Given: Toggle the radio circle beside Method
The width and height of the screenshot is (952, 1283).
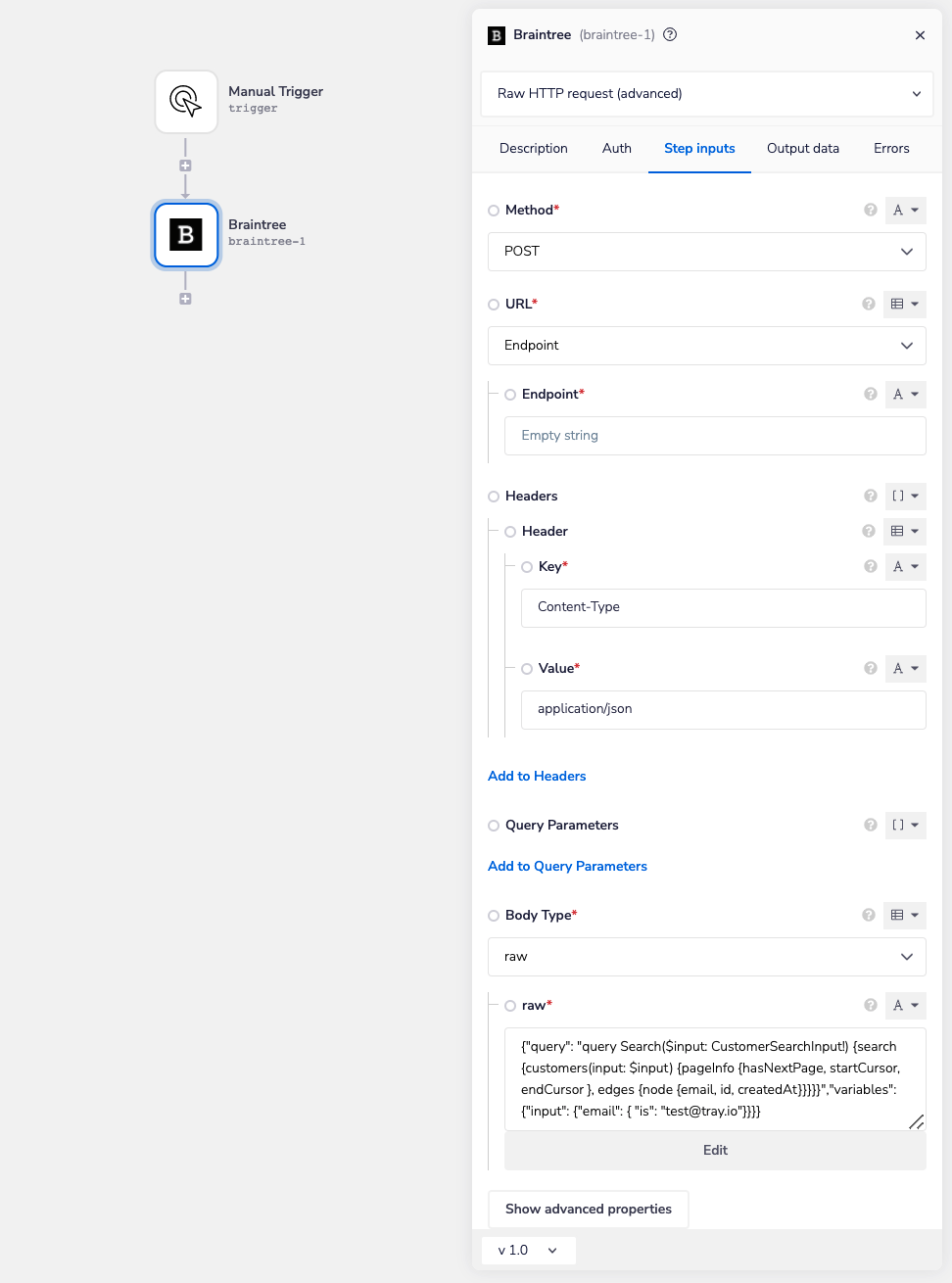Looking at the screenshot, I should [494, 211].
